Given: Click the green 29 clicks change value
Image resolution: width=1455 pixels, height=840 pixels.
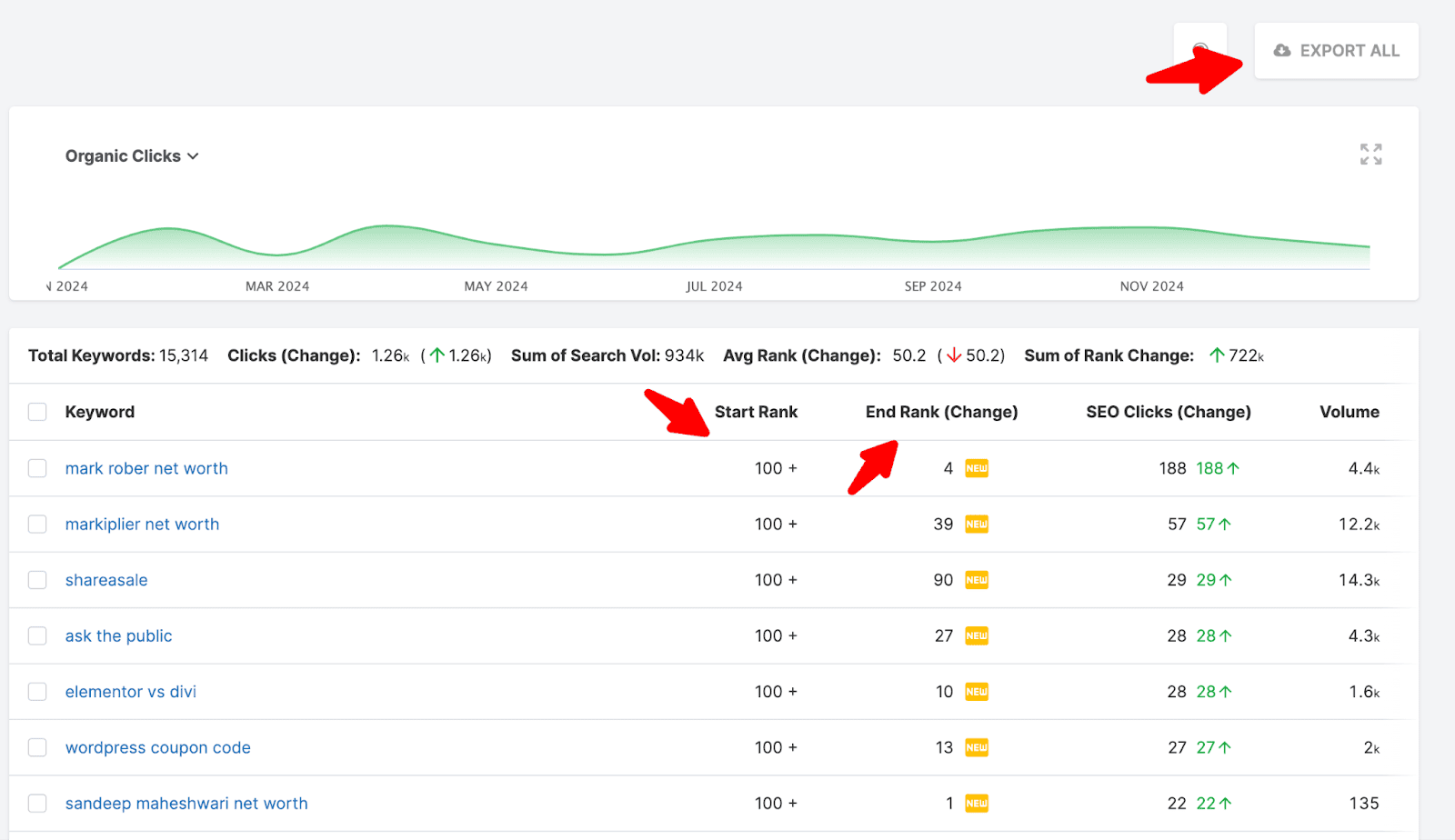Looking at the screenshot, I should click(1214, 580).
